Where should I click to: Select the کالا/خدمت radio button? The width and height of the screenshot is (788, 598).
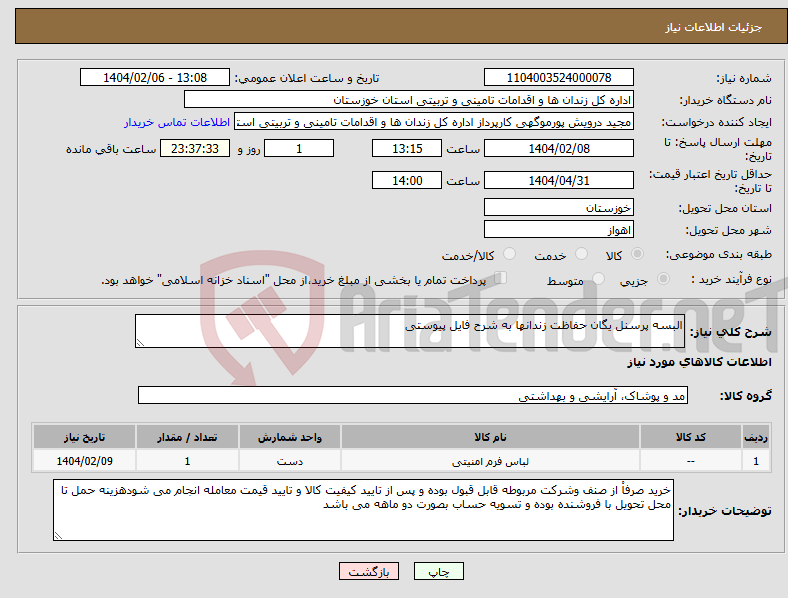(510, 254)
